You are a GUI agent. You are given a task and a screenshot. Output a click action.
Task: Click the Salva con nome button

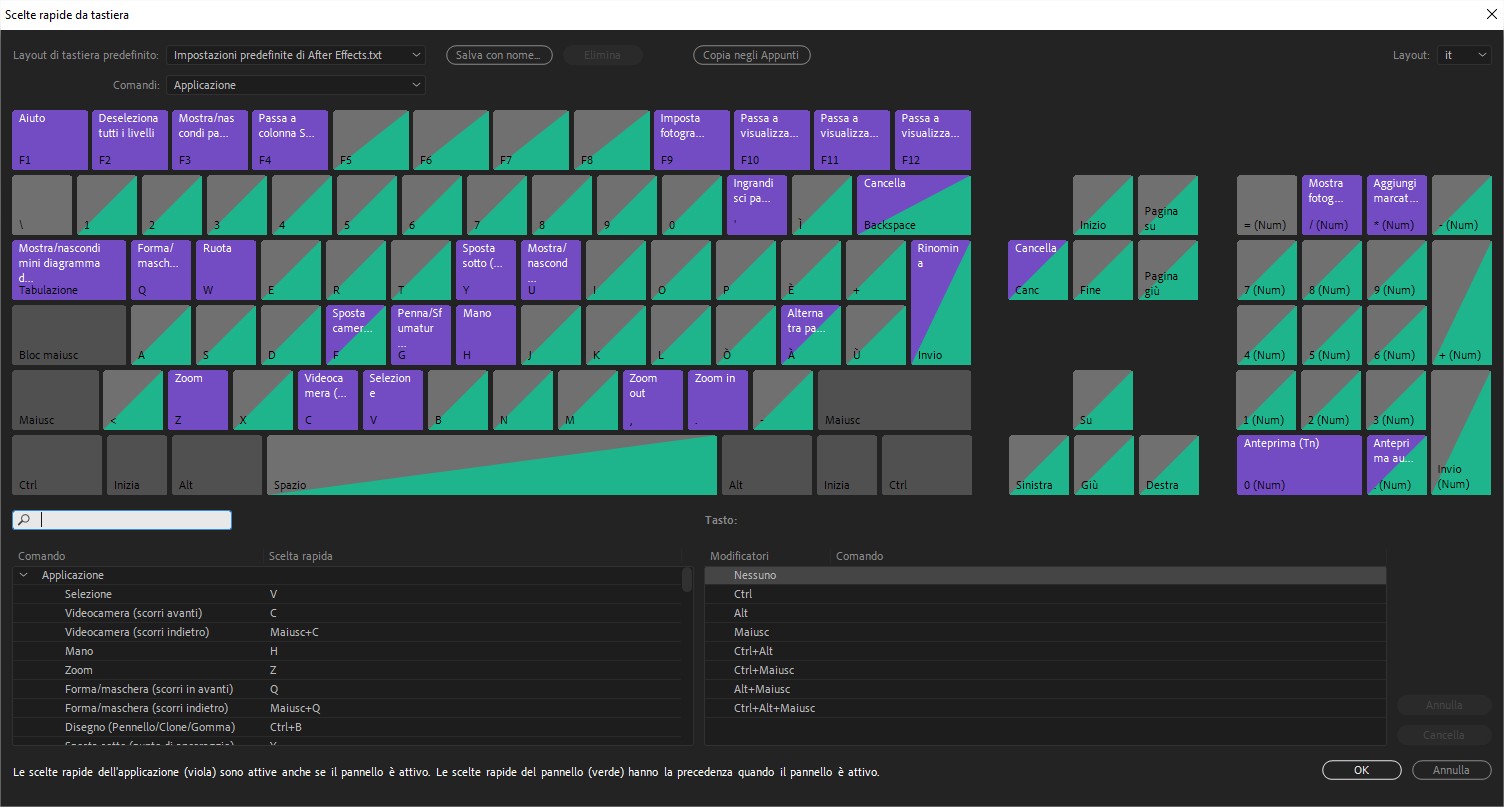click(499, 55)
